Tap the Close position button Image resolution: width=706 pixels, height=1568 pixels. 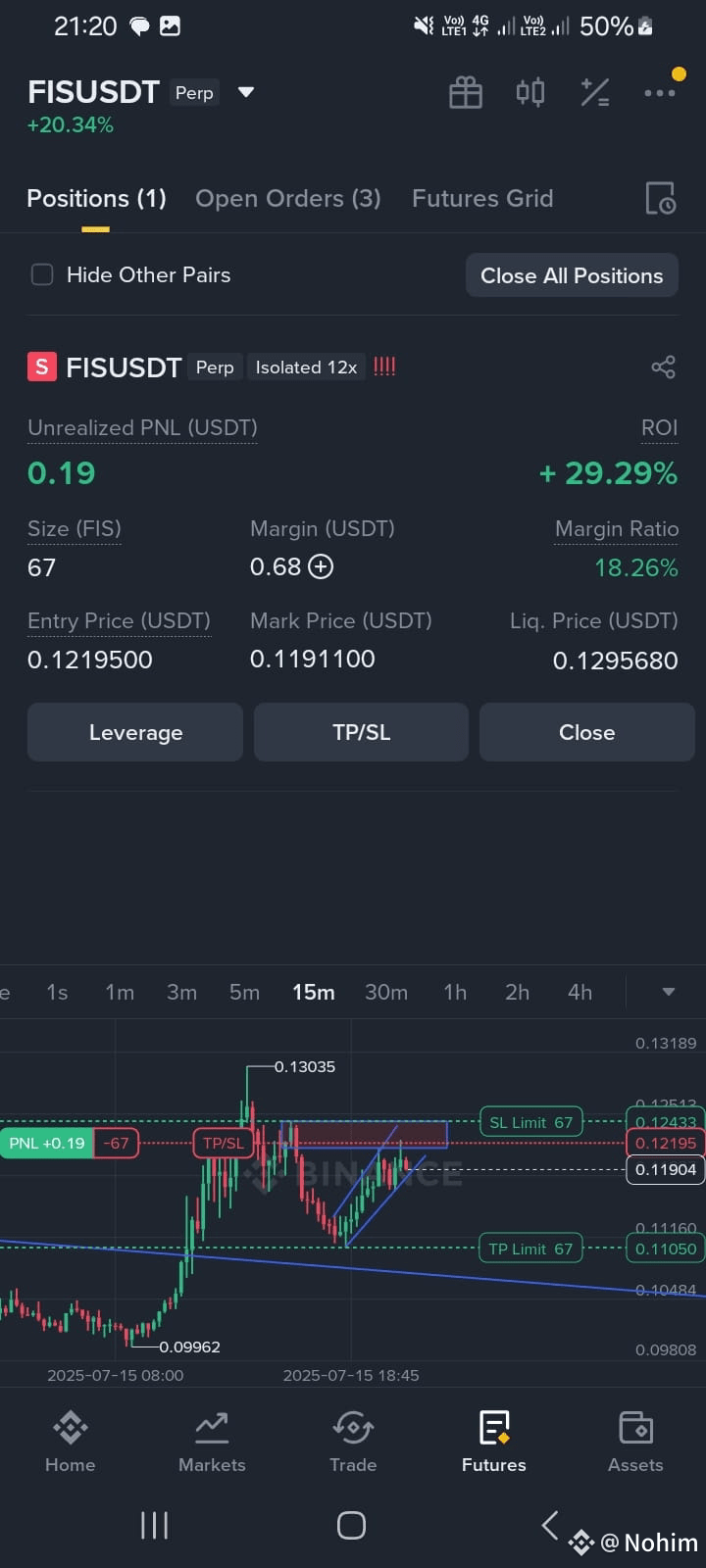click(587, 732)
